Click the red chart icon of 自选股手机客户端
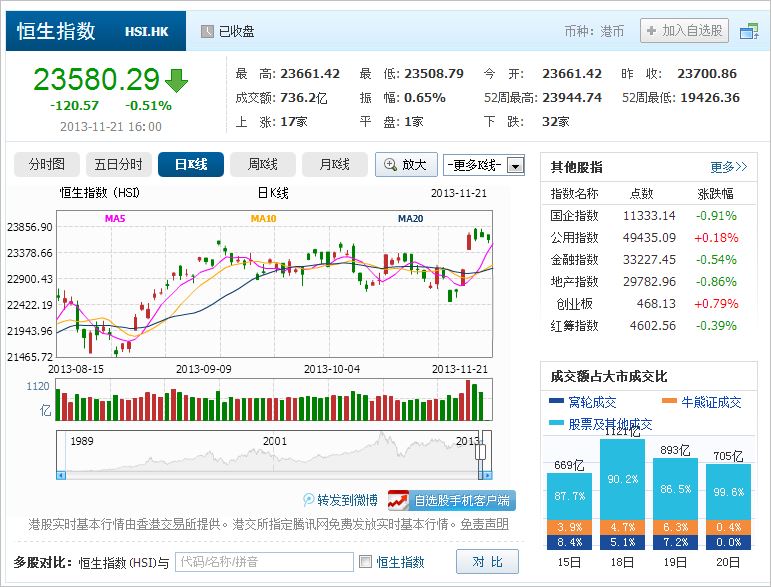 pyautogui.click(x=399, y=500)
